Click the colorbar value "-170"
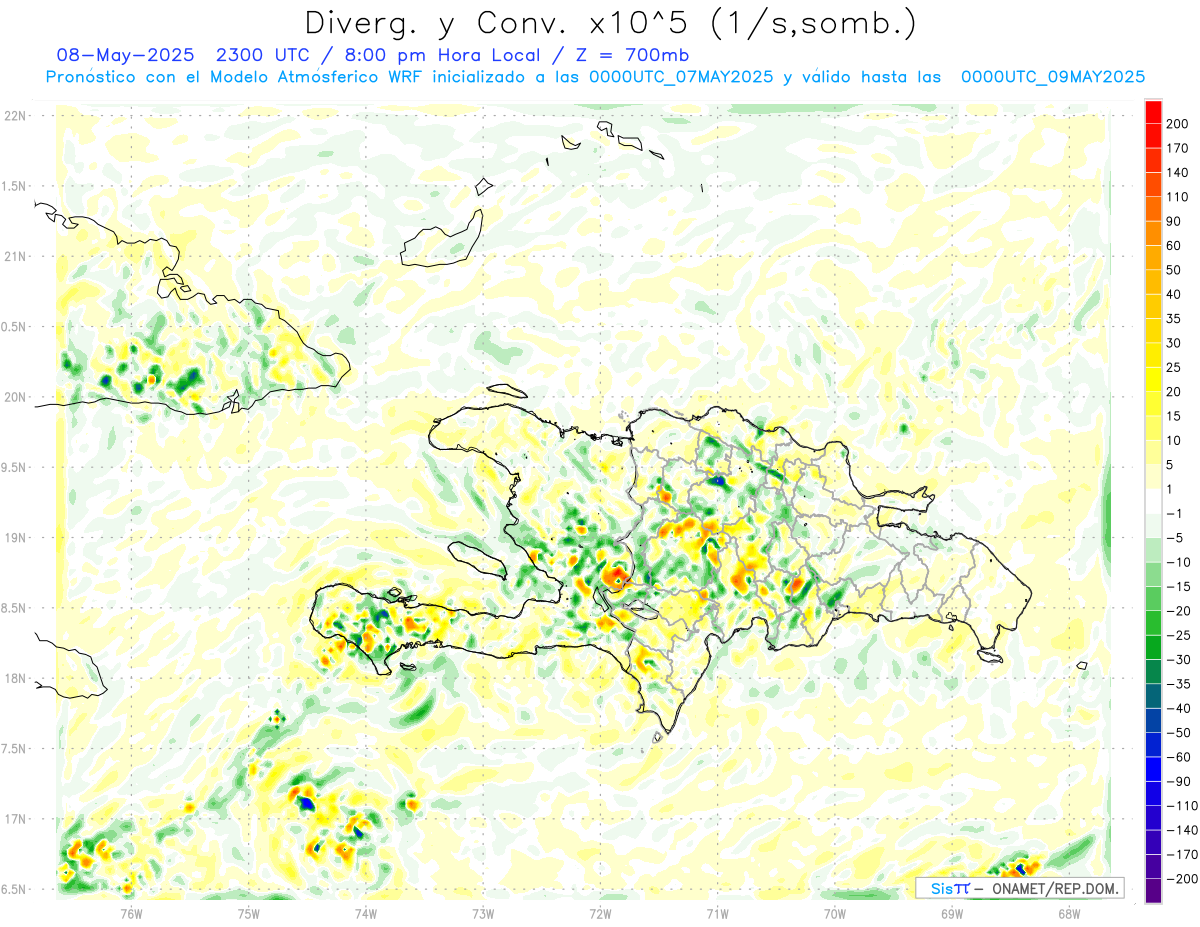Viewport: 1200px width, 927px height. (1182, 854)
